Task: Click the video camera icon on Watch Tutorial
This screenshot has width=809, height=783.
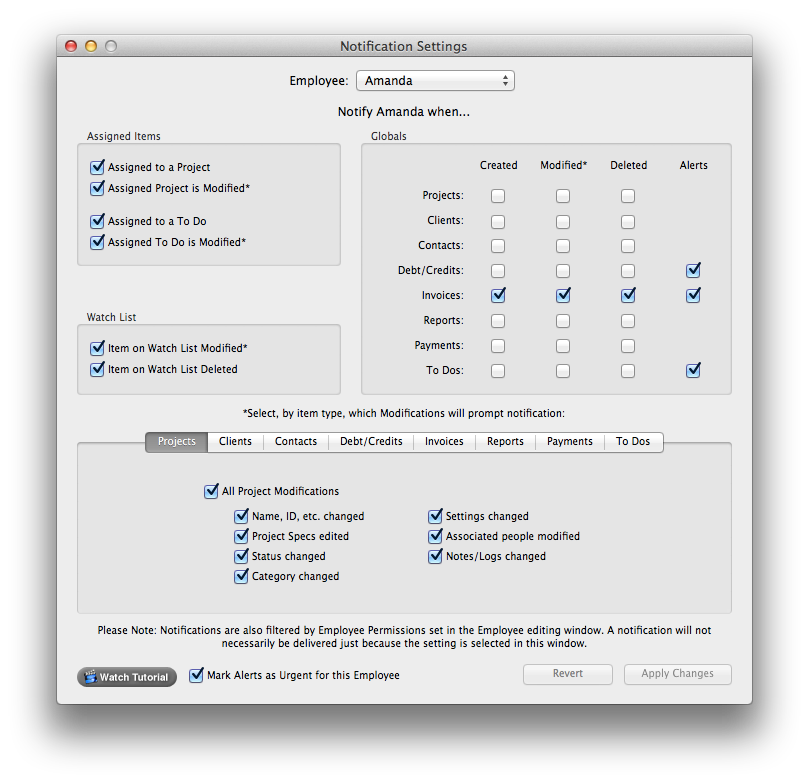Action: tap(90, 677)
